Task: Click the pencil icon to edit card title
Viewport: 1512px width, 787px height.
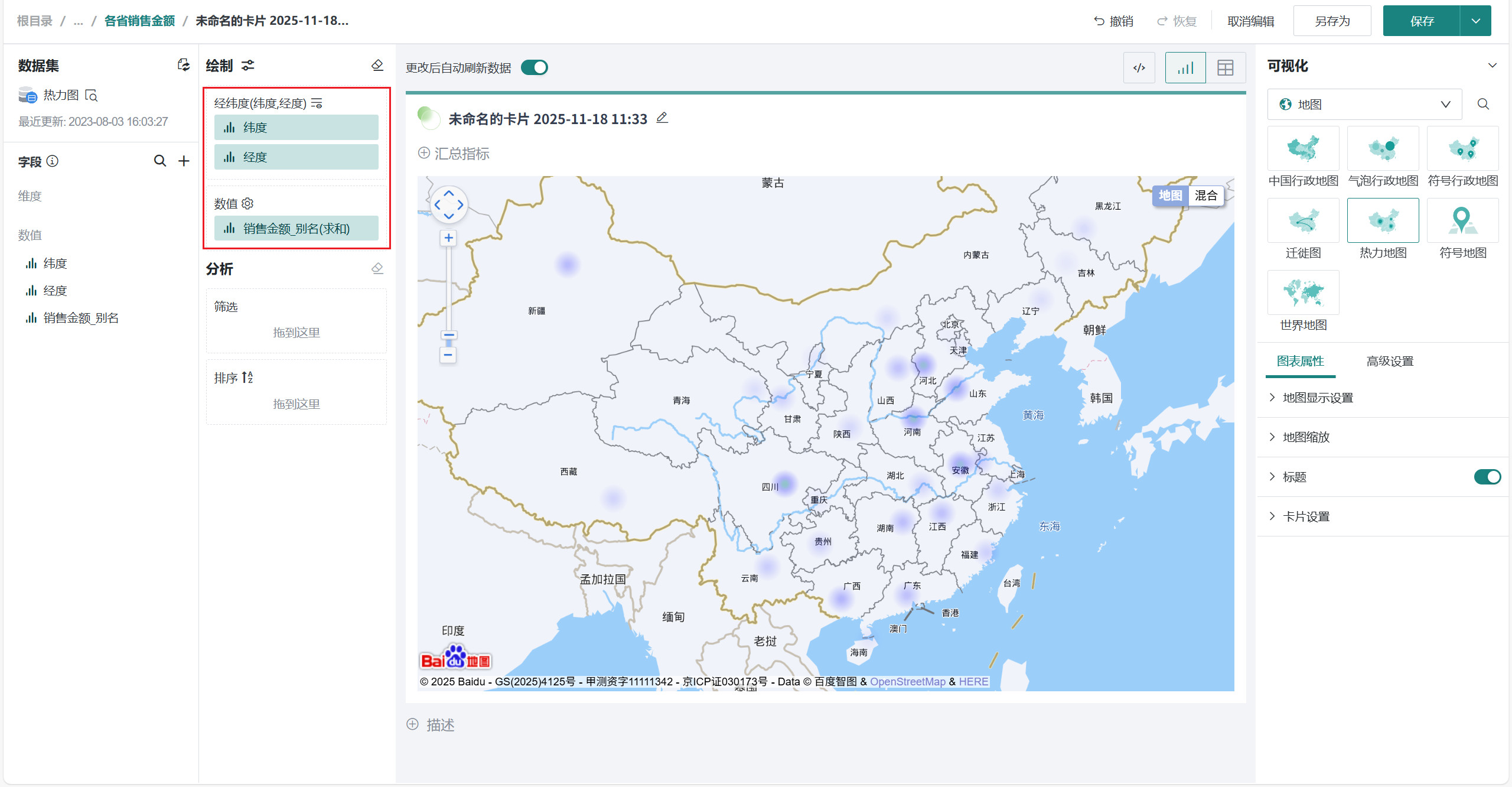Action: (662, 118)
